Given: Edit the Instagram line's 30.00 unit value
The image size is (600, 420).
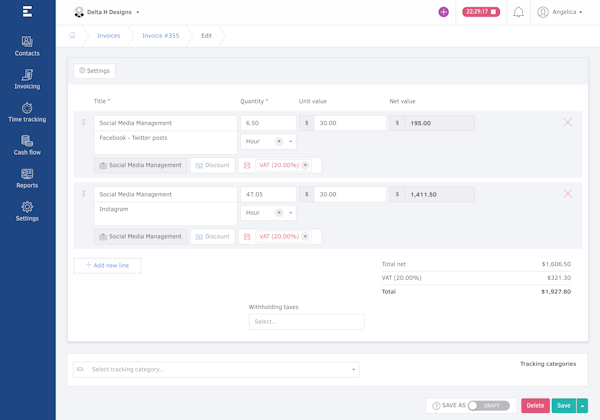Looking at the screenshot, I should (350, 194).
